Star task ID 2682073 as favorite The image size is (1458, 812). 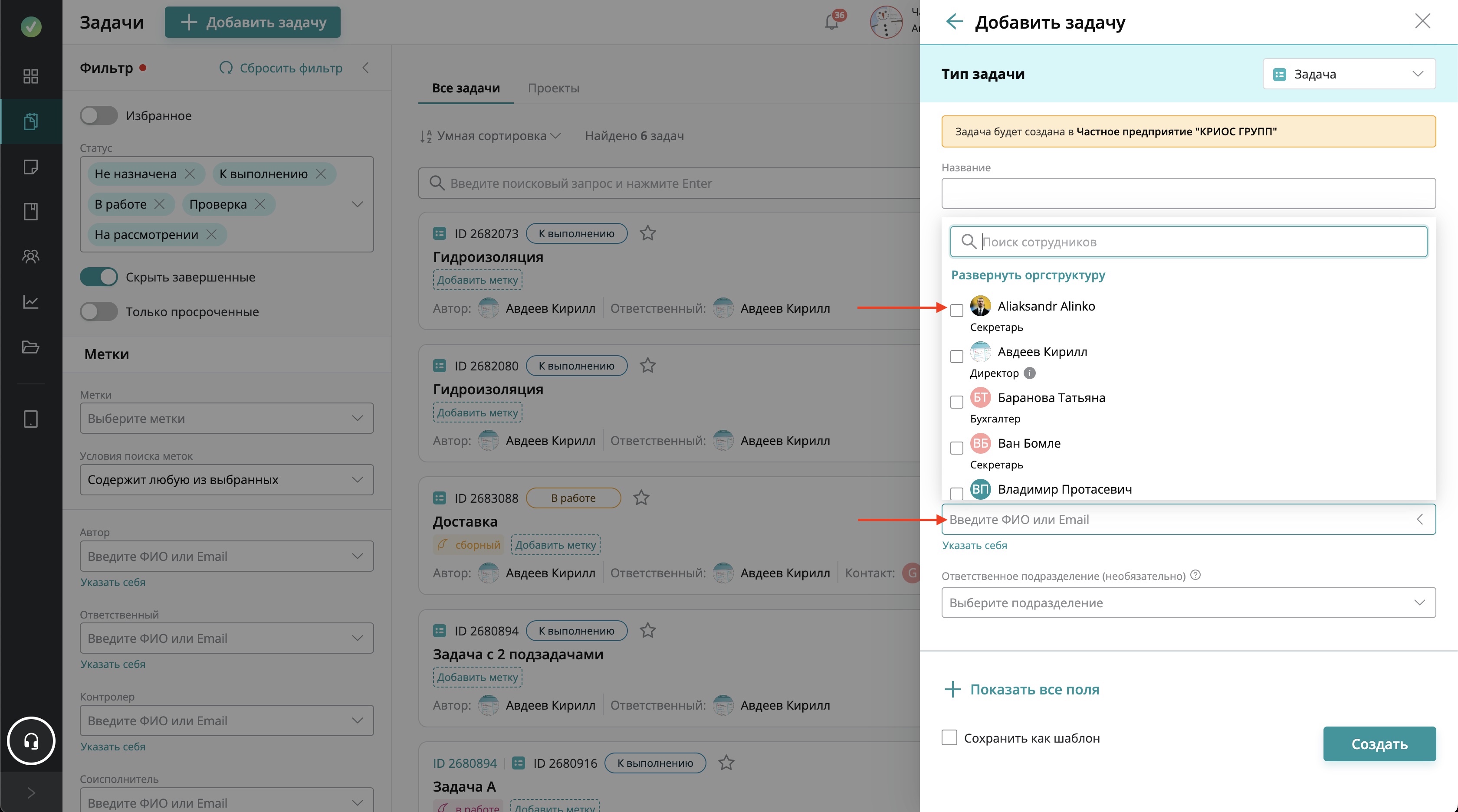(x=647, y=233)
